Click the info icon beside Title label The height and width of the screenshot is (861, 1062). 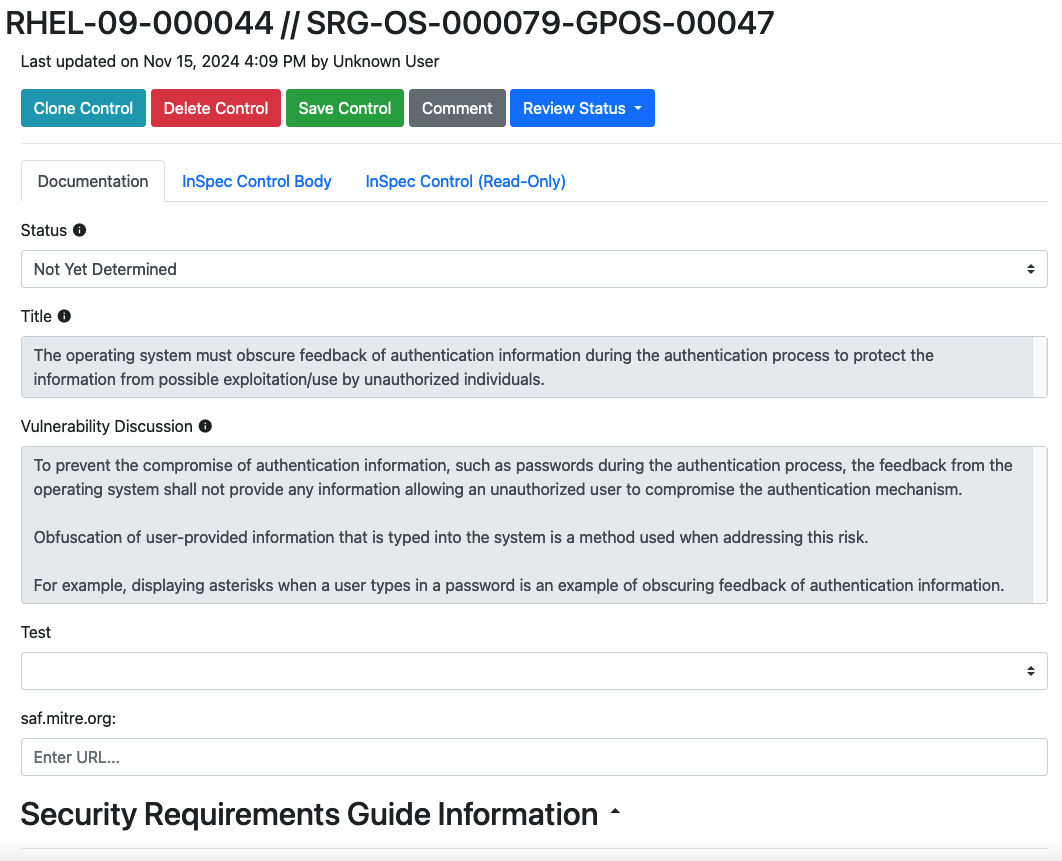pos(64,316)
